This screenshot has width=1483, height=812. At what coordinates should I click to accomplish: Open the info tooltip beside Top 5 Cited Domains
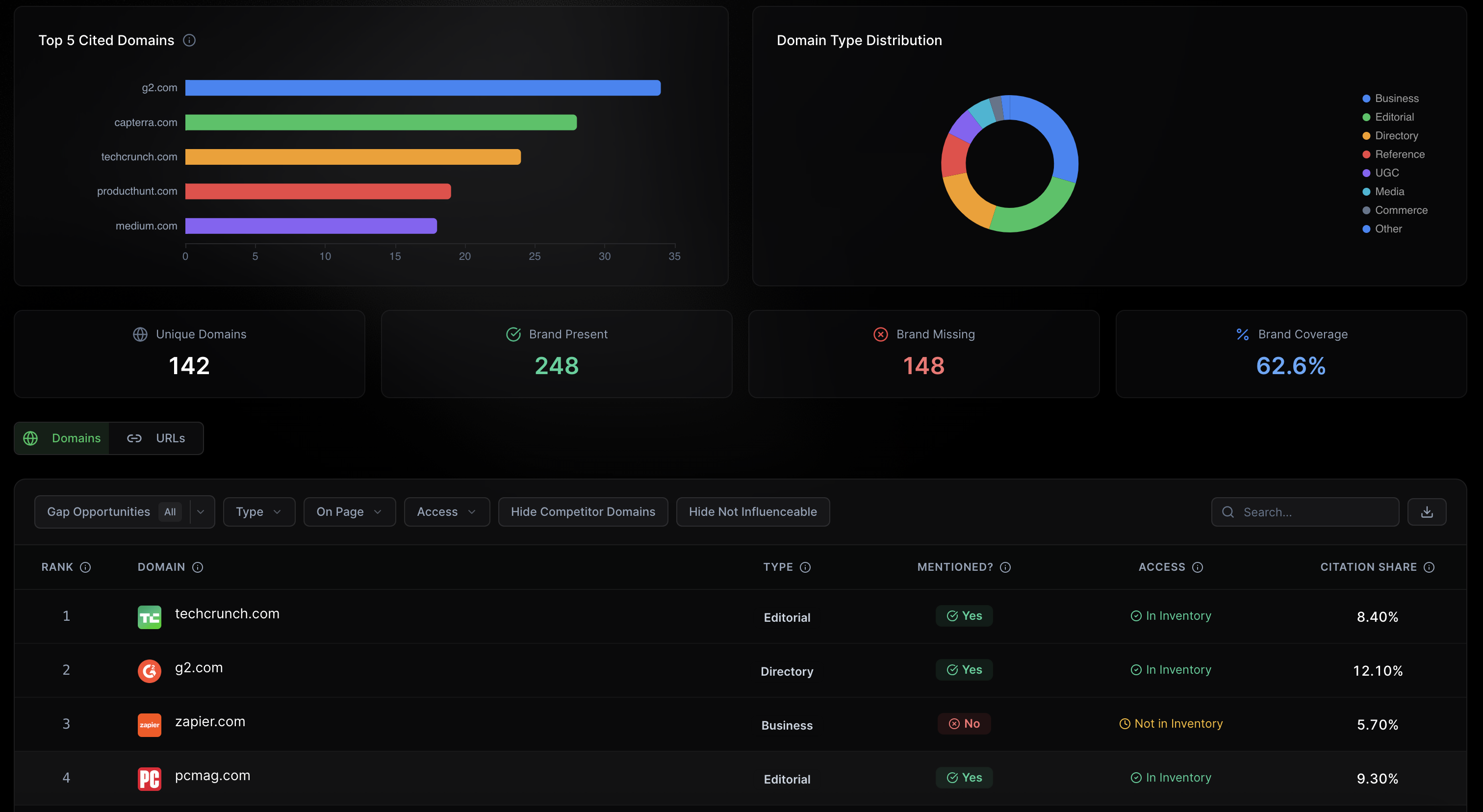pos(190,40)
